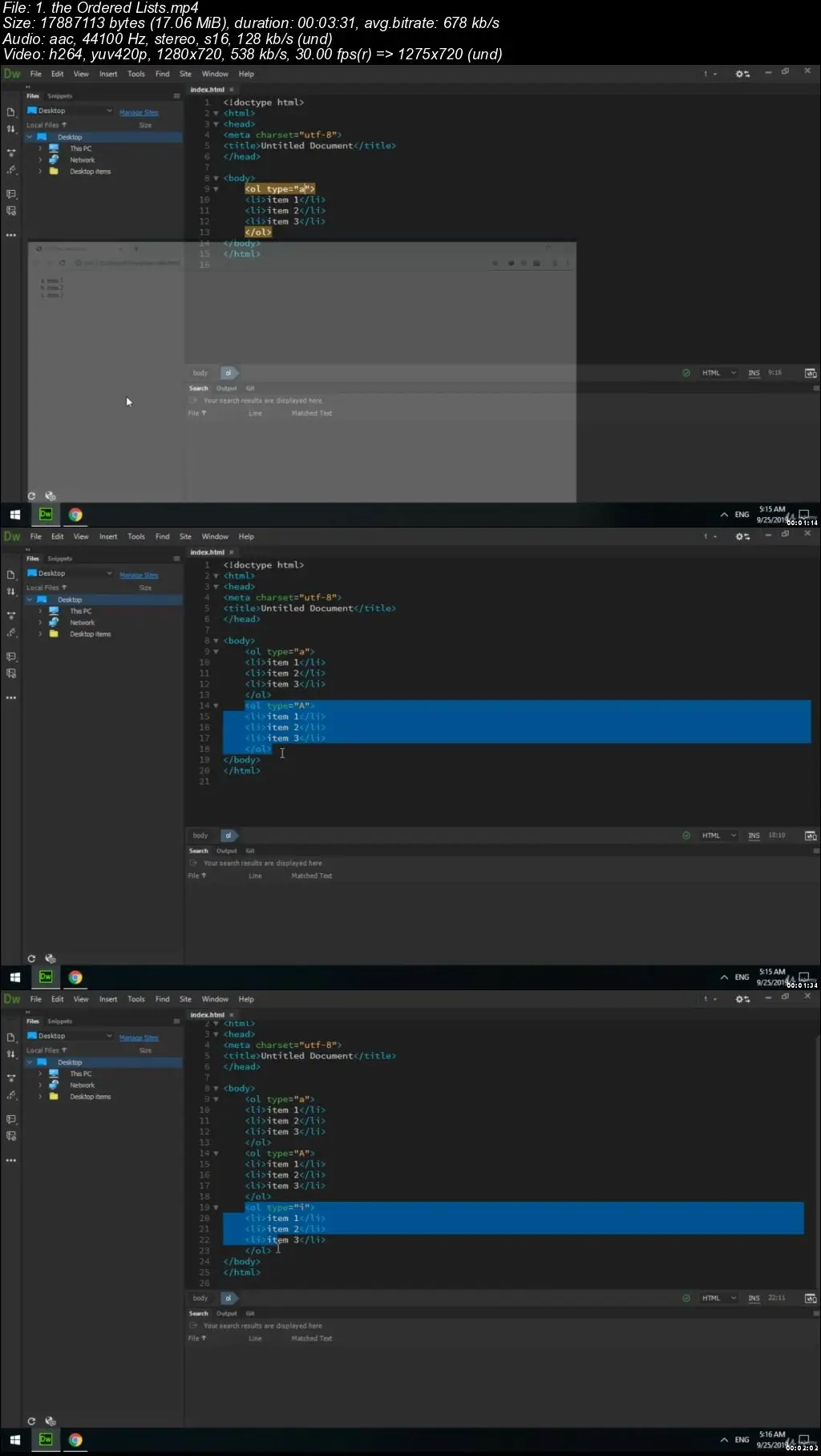Viewport: 821px width, 1456px height.
Task: Click the ol type="i" code line in the bottom frame
Action: [x=280, y=1207]
